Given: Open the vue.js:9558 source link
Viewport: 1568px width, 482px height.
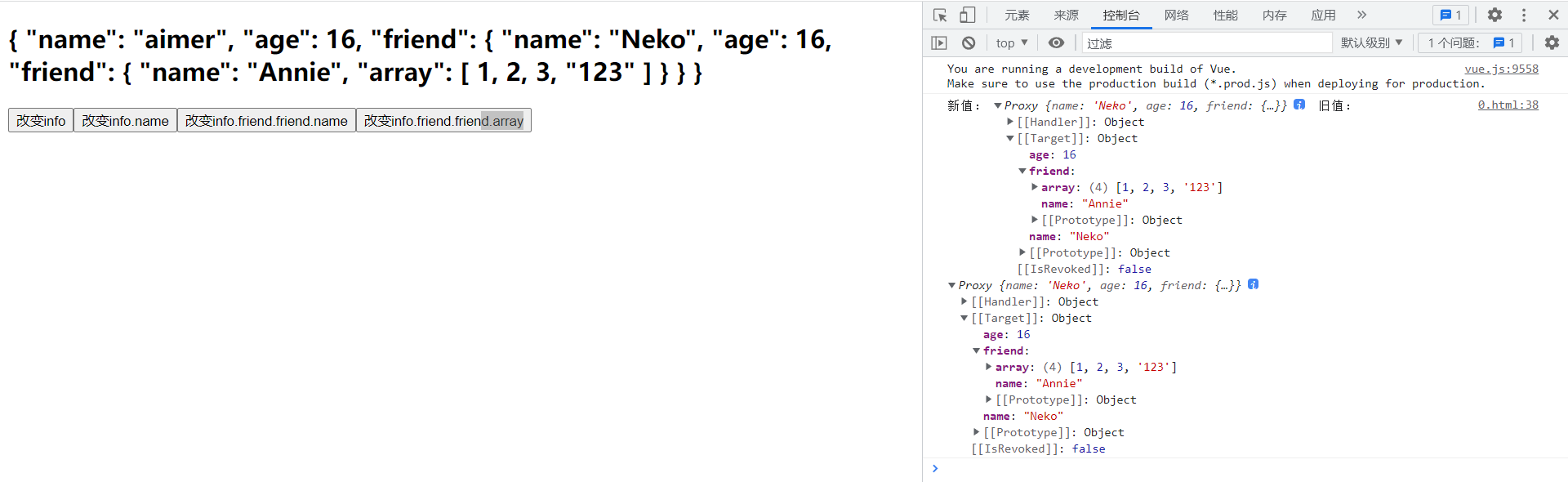Looking at the screenshot, I should (1501, 69).
